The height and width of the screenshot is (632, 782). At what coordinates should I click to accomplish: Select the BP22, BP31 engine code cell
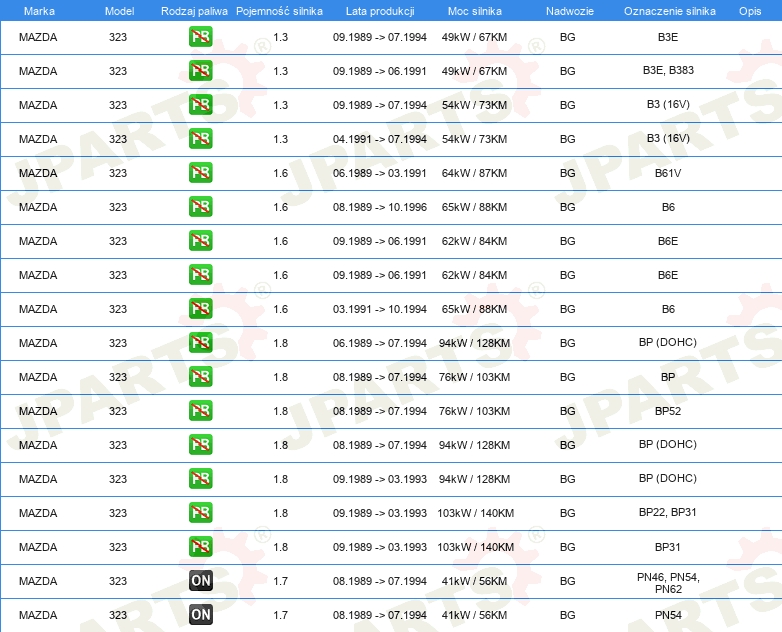668,512
